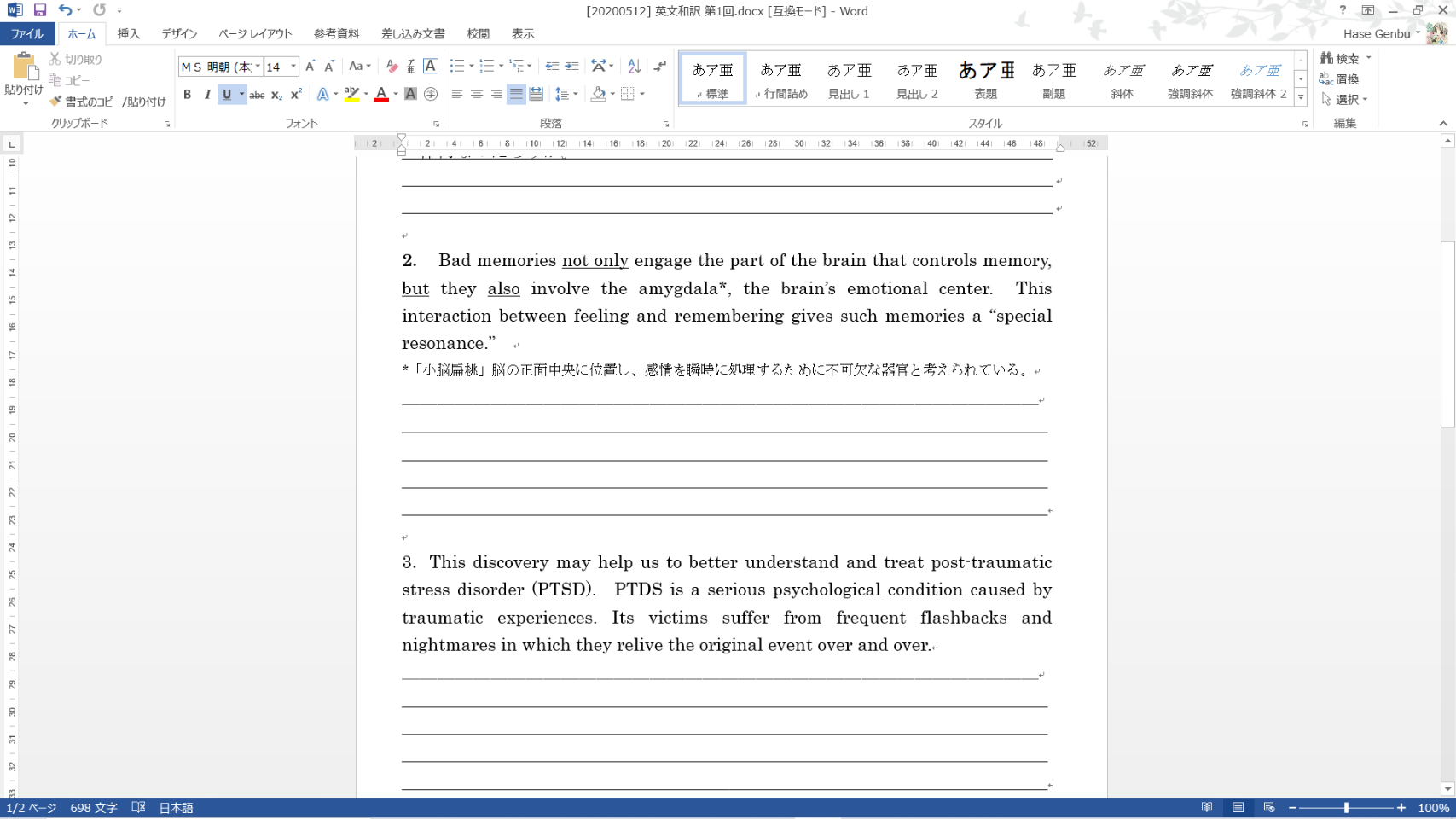
Task: Toggle Subscript formatting
Action: pos(276,94)
